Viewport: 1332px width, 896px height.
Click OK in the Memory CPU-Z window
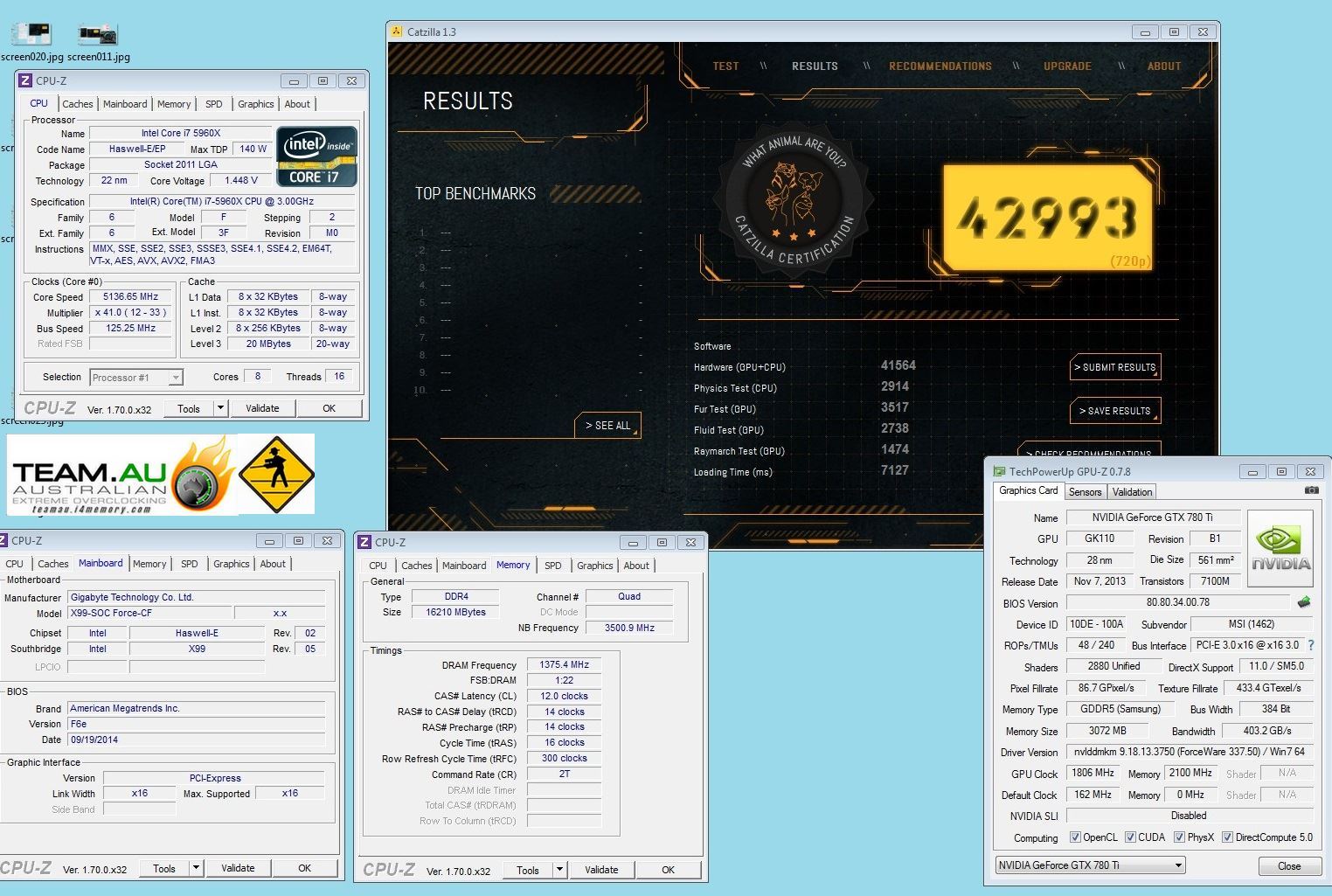click(668, 870)
